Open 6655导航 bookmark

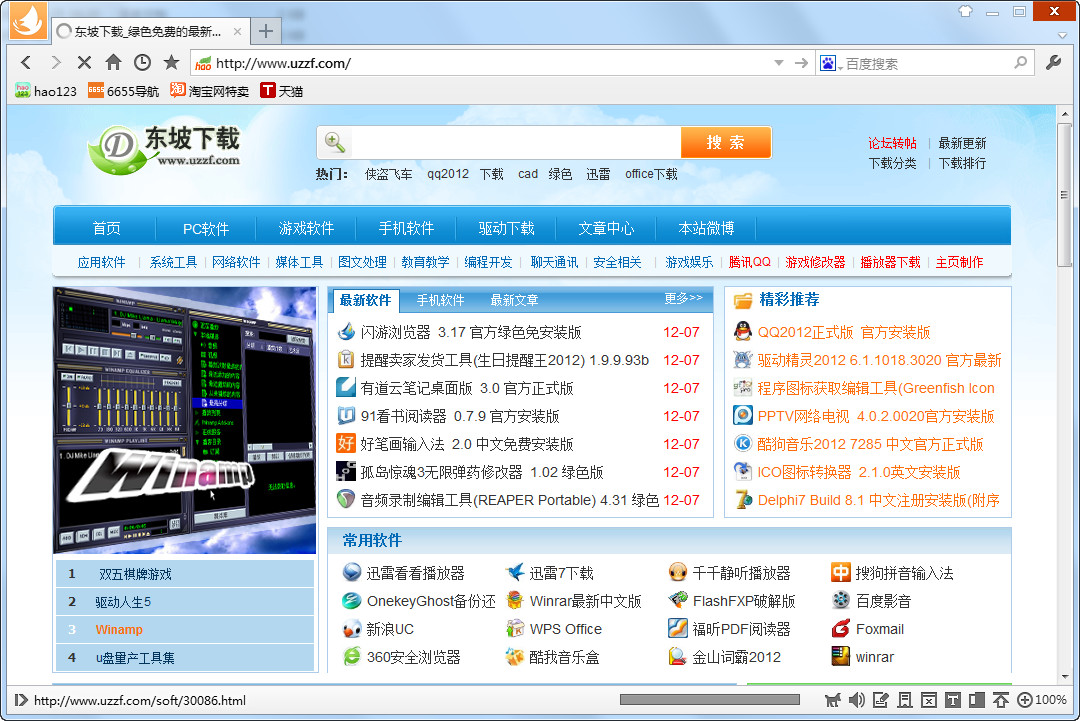tap(123, 91)
